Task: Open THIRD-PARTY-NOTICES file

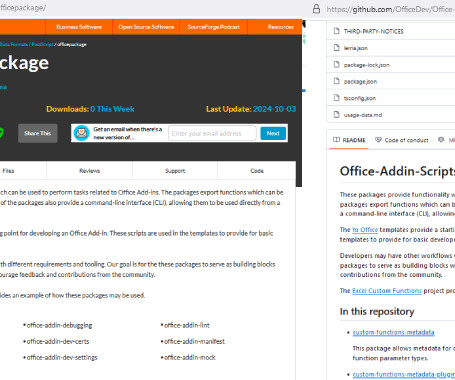Action: 373,31
